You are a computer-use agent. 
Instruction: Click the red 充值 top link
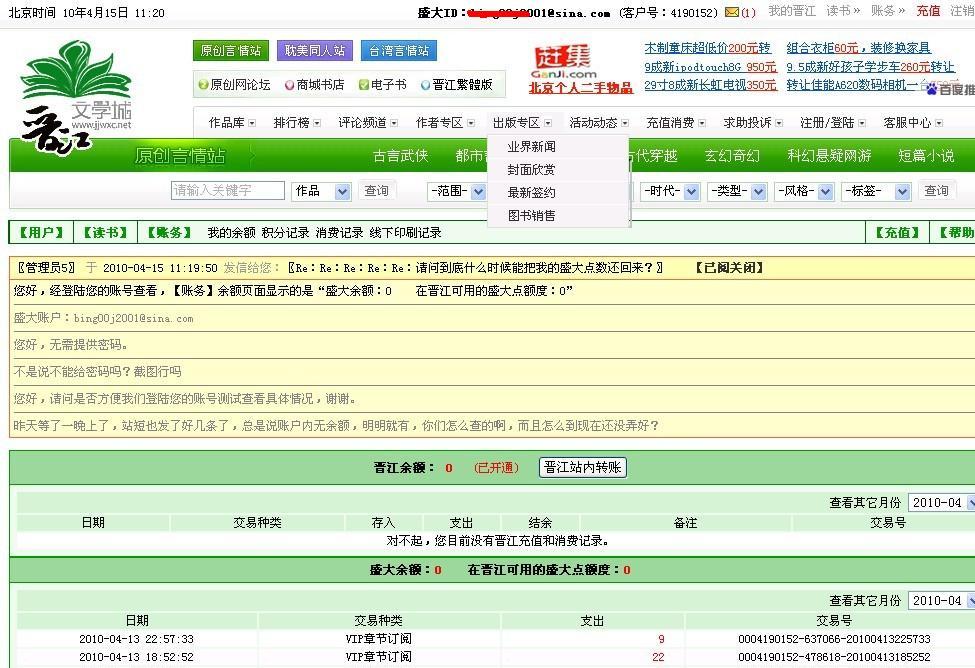(928, 11)
